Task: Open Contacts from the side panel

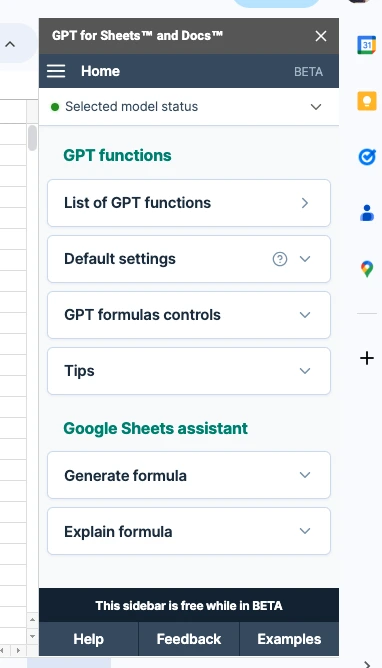Action: pos(367,213)
